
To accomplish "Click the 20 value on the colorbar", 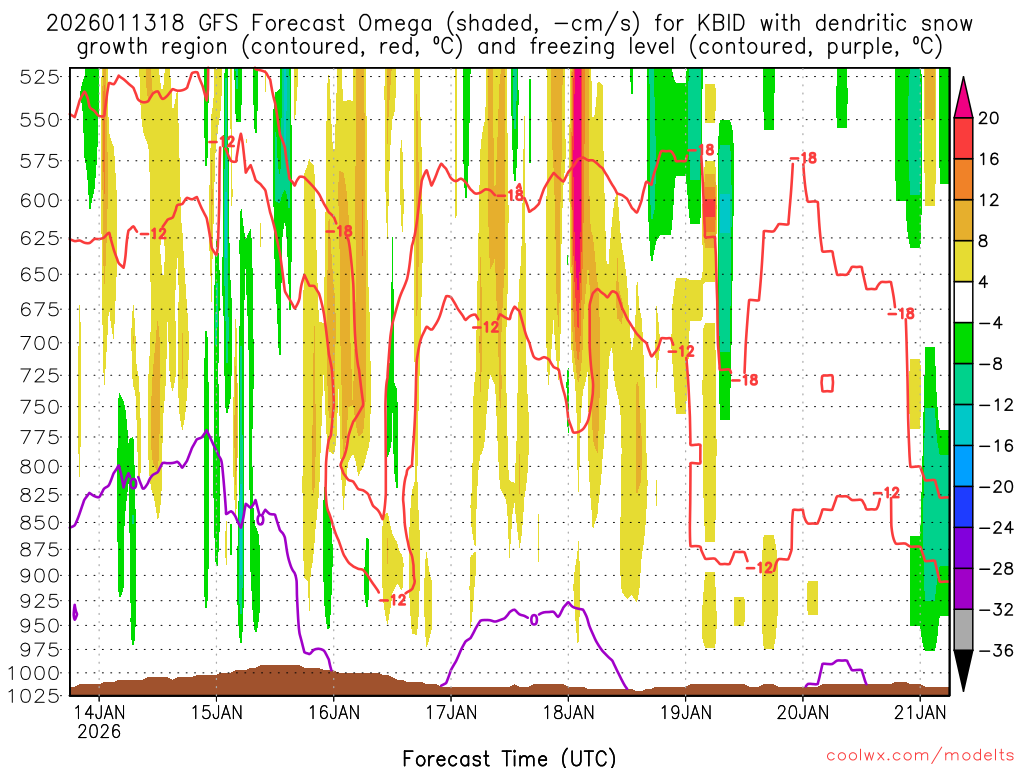I will [989, 118].
